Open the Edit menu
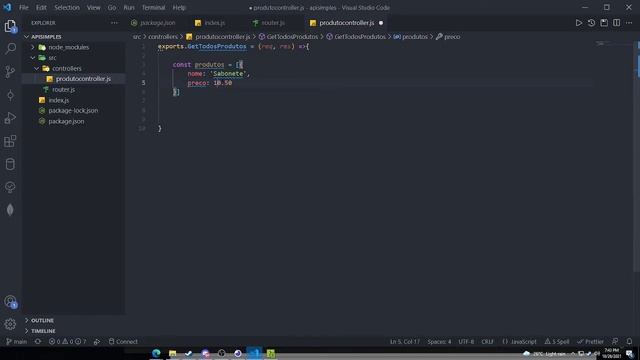The image size is (640, 360). tap(41, 7)
